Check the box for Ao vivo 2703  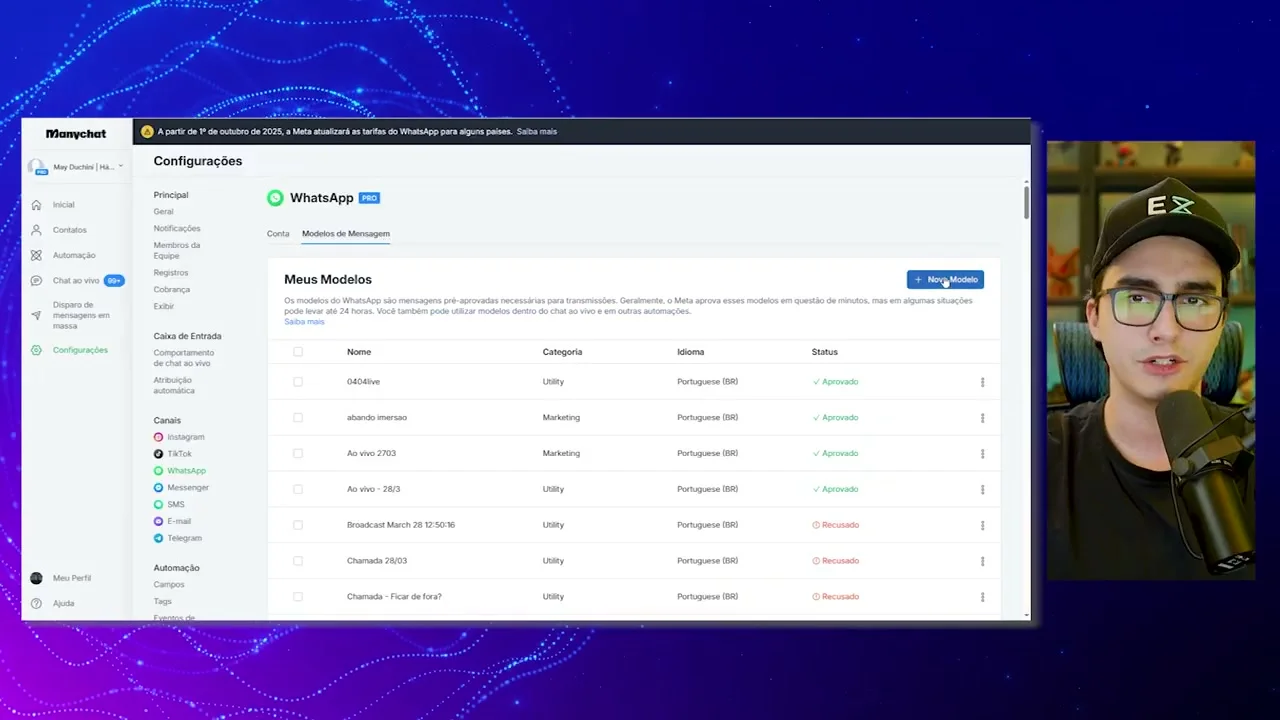pos(298,453)
